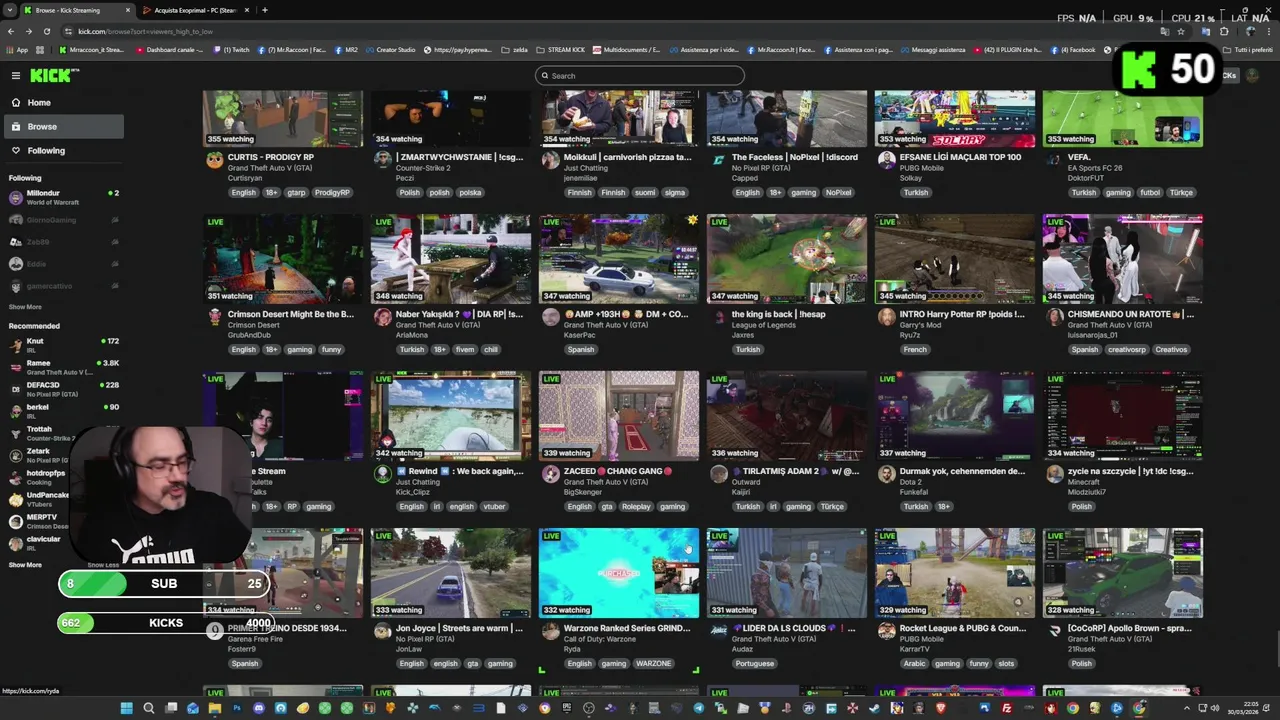
Task: Open Knut in Recommended list
Action: tap(62, 345)
